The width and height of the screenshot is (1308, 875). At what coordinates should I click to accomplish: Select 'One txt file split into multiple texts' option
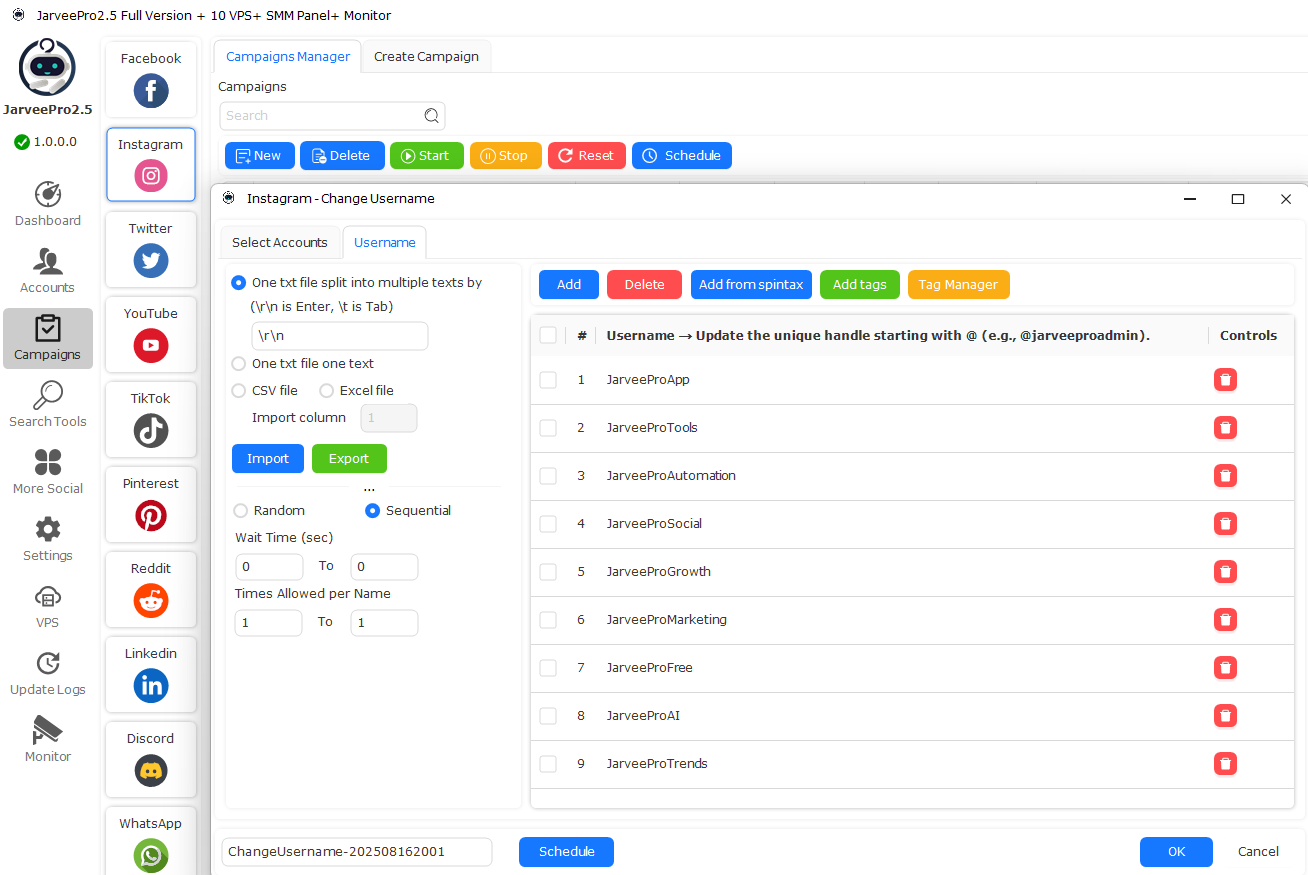click(239, 283)
